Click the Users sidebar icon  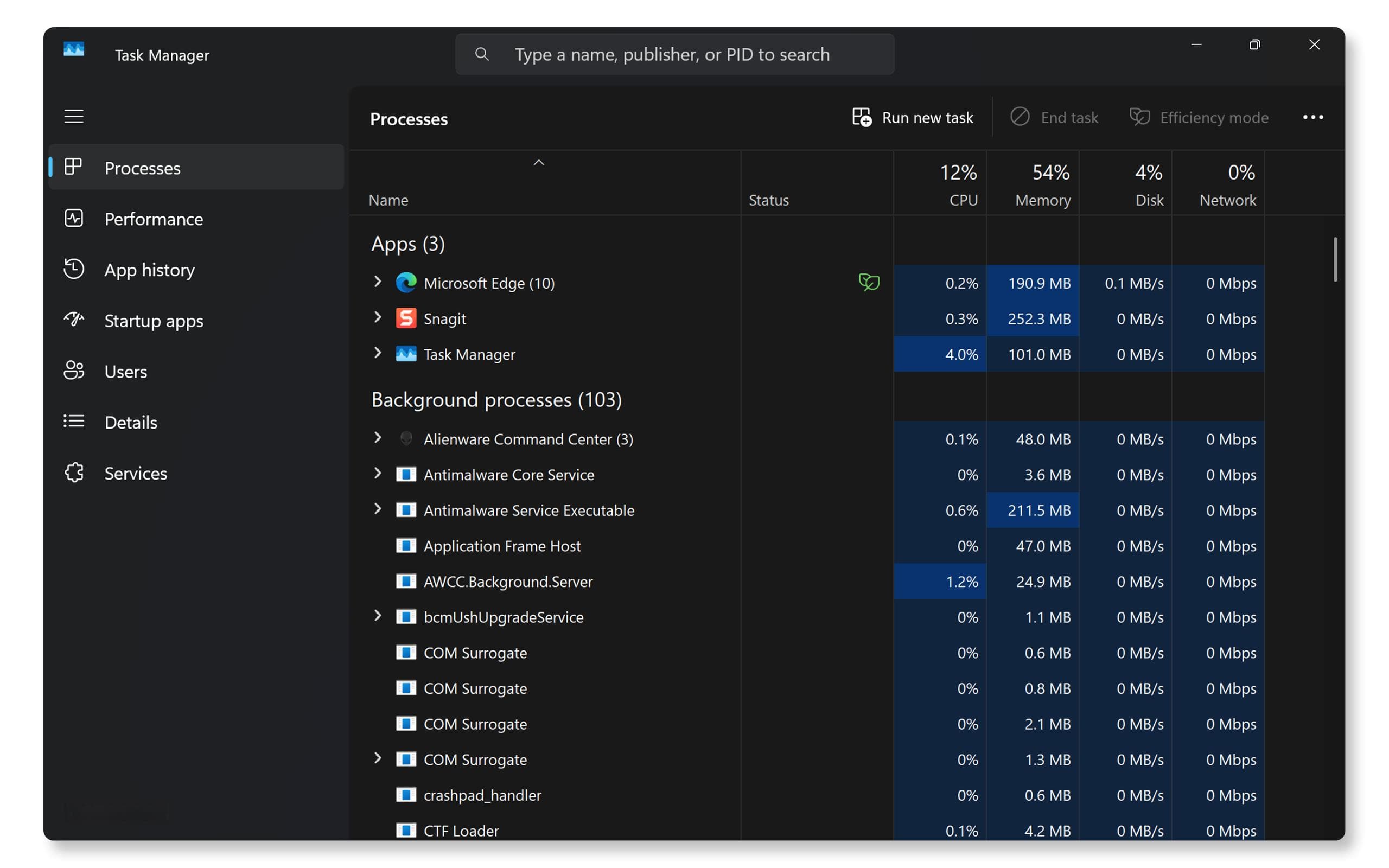click(x=73, y=371)
